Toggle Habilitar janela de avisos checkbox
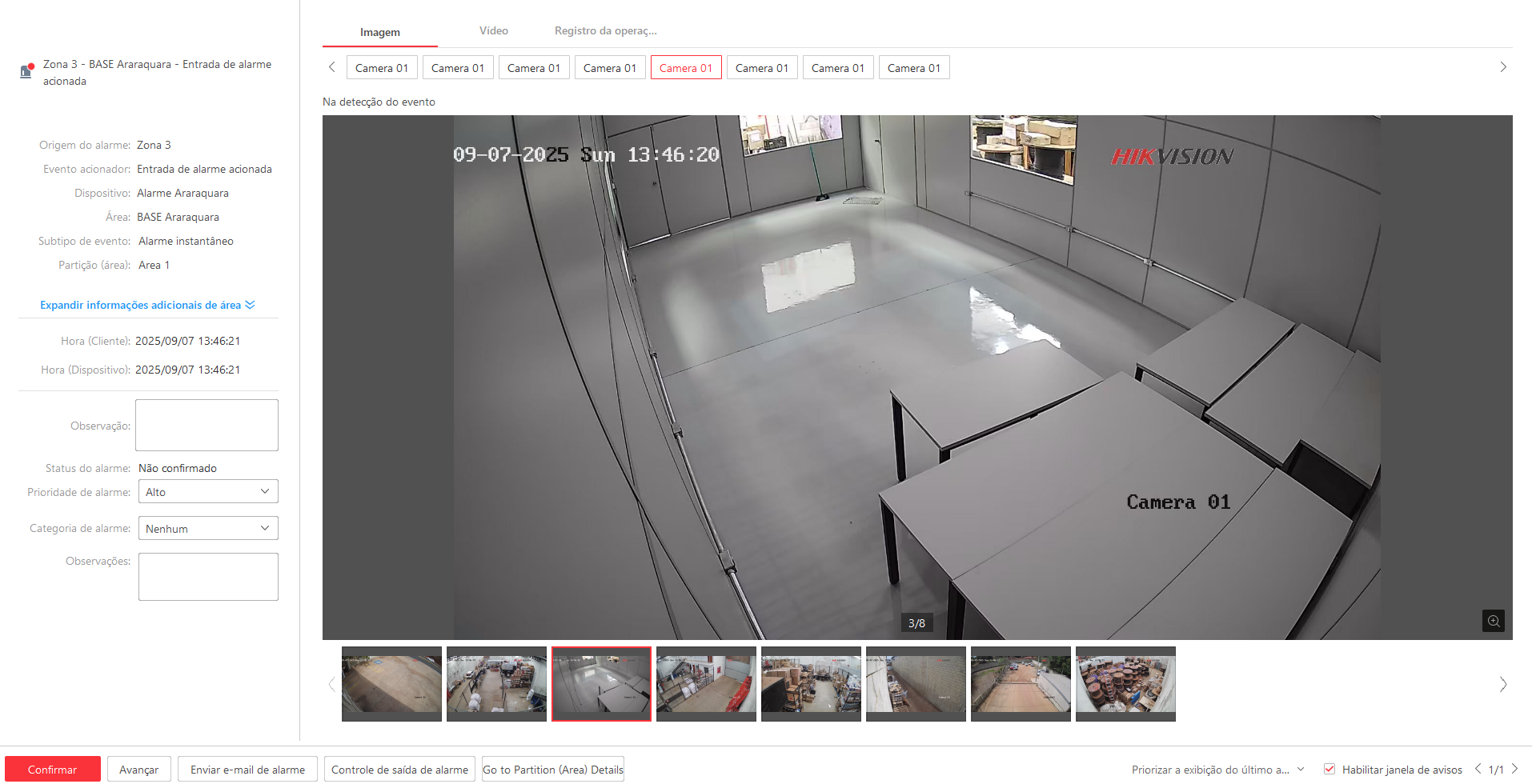1532x784 pixels. [x=1329, y=769]
